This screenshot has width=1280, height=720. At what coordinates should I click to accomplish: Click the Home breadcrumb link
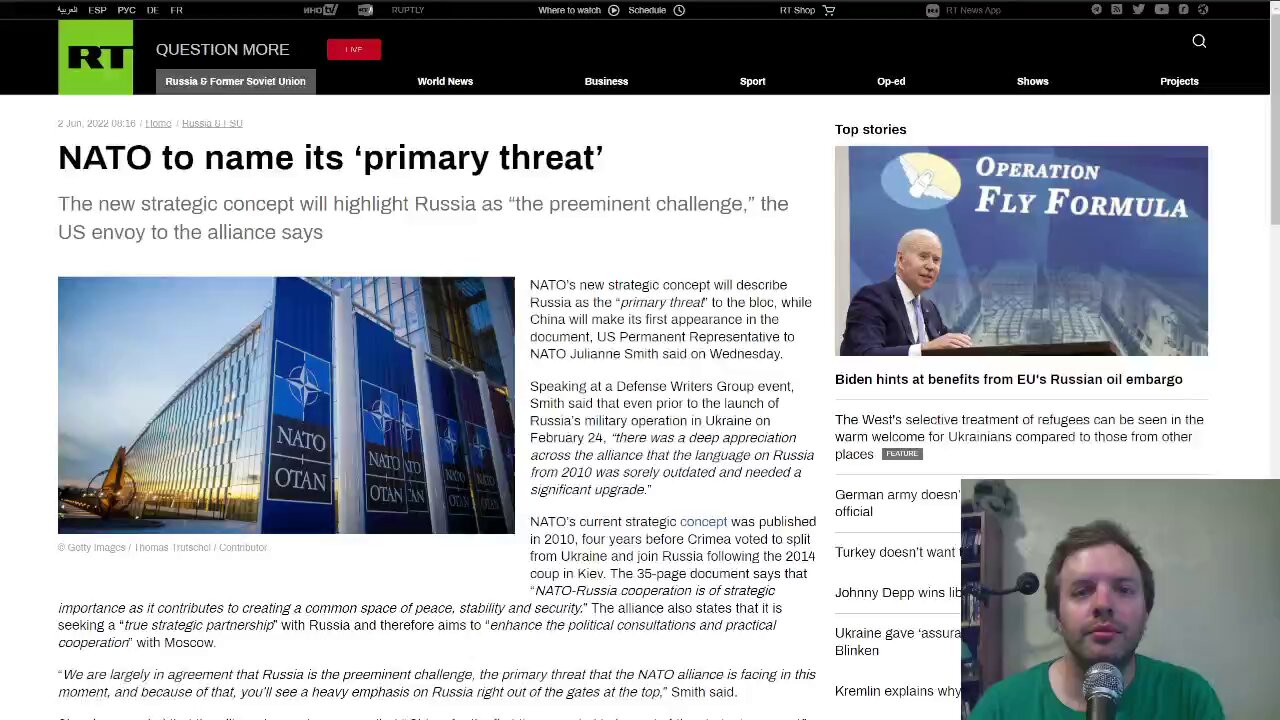point(158,123)
